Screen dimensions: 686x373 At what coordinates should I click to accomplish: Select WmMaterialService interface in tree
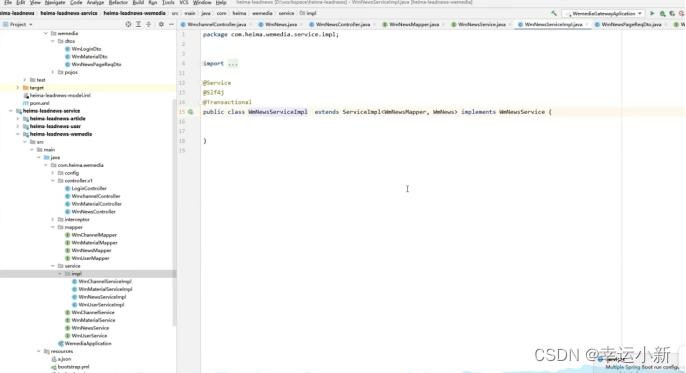coord(93,320)
